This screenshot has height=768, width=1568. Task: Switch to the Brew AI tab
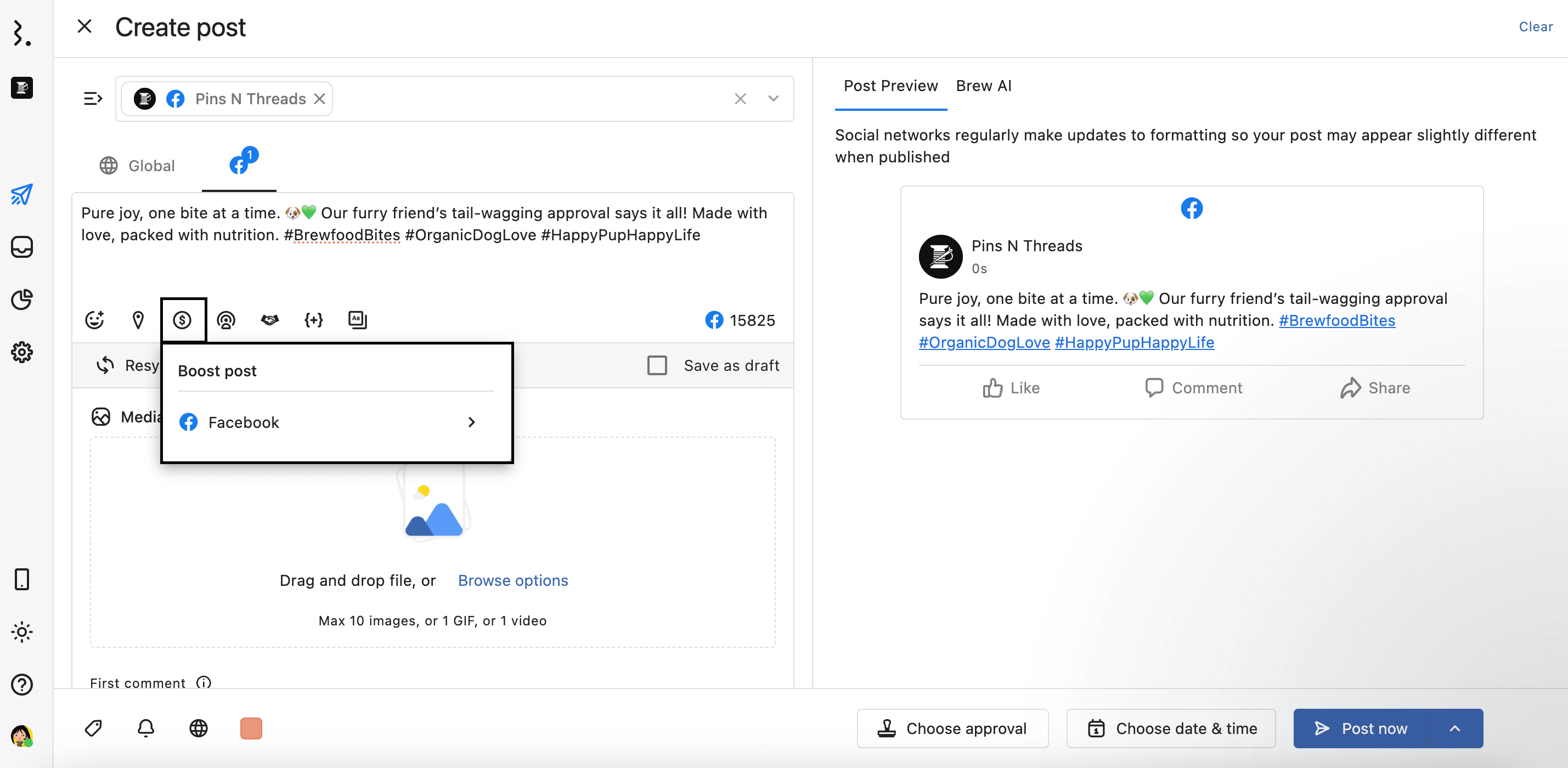coord(983,86)
